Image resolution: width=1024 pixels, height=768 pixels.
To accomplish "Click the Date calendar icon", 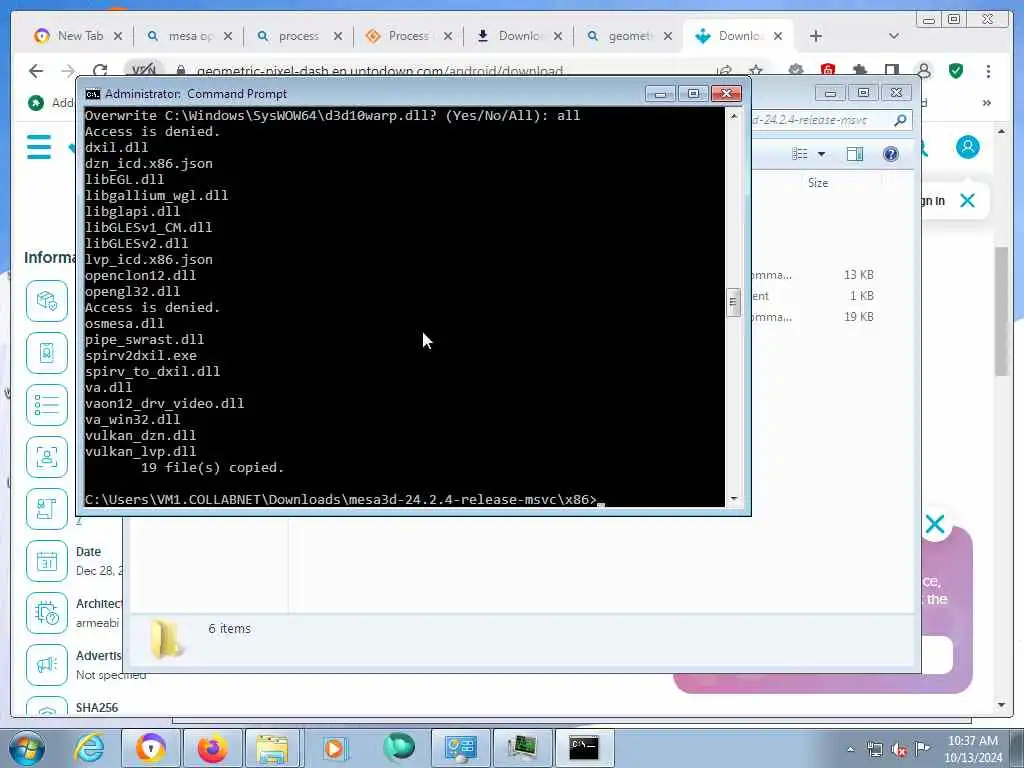I will pyautogui.click(x=47, y=561).
